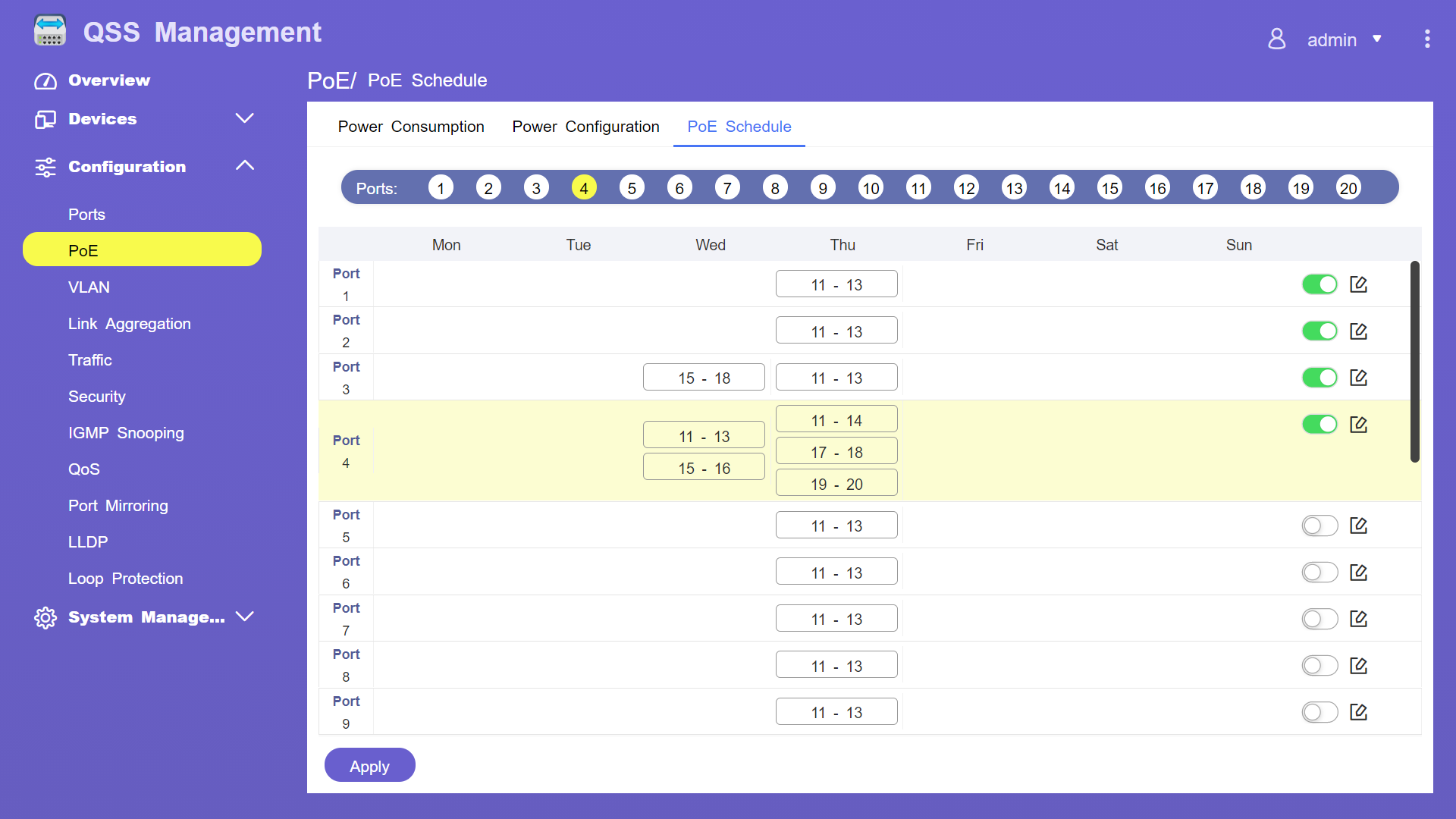Open the Link Aggregation page

[x=130, y=324]
